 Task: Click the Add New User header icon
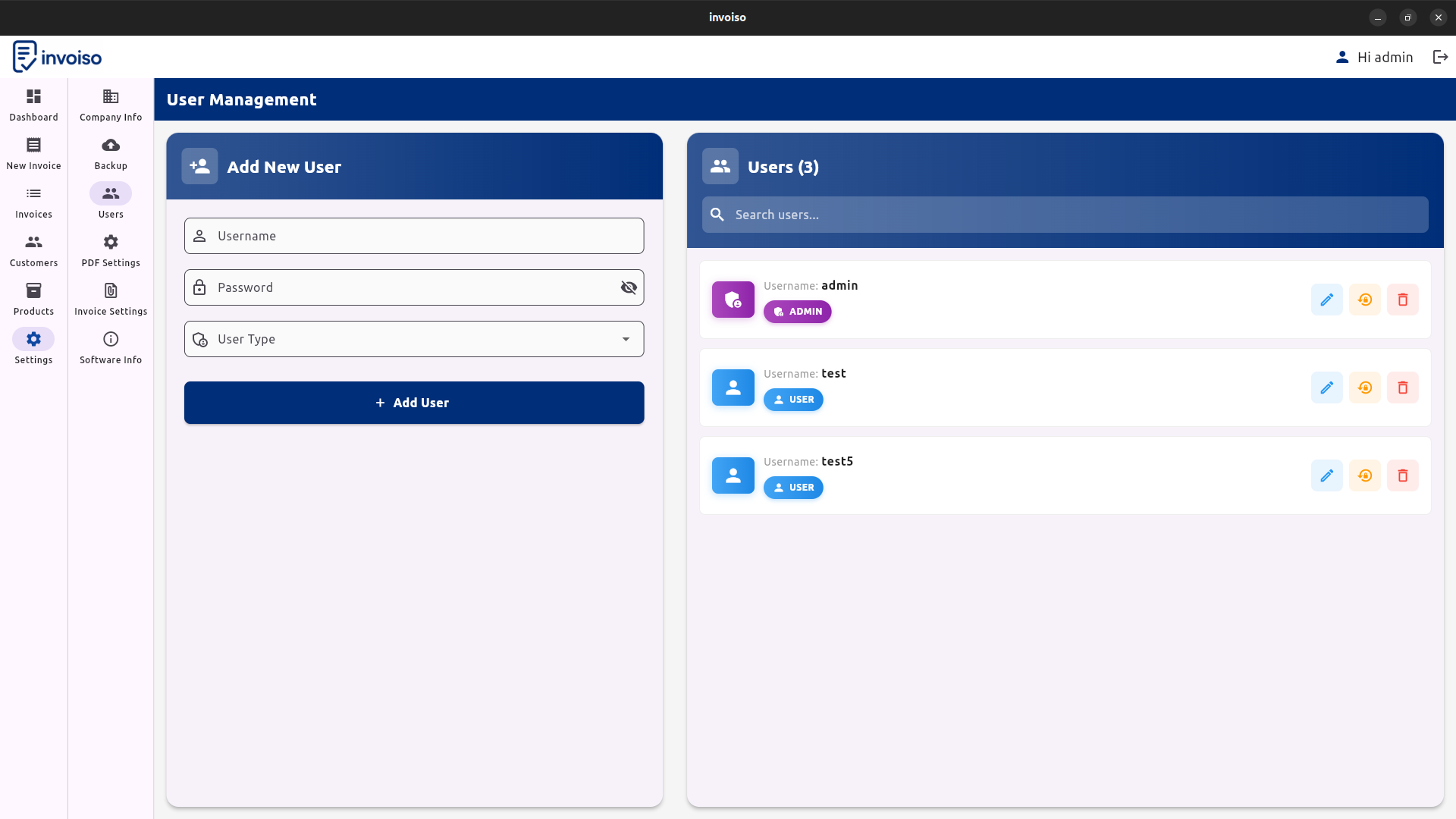pos(199,166)
